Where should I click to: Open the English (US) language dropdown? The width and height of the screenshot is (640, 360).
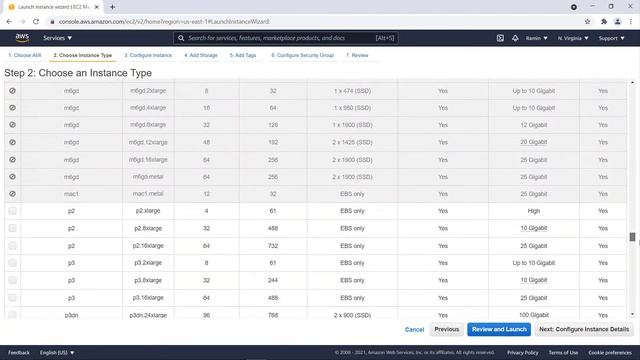pos(57,352)
